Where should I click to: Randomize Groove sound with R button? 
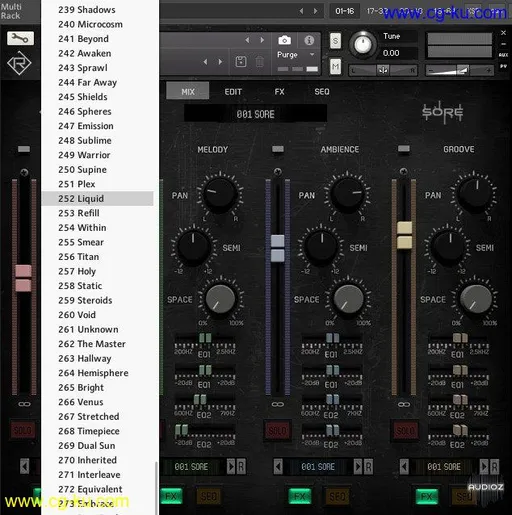point(495,466)
